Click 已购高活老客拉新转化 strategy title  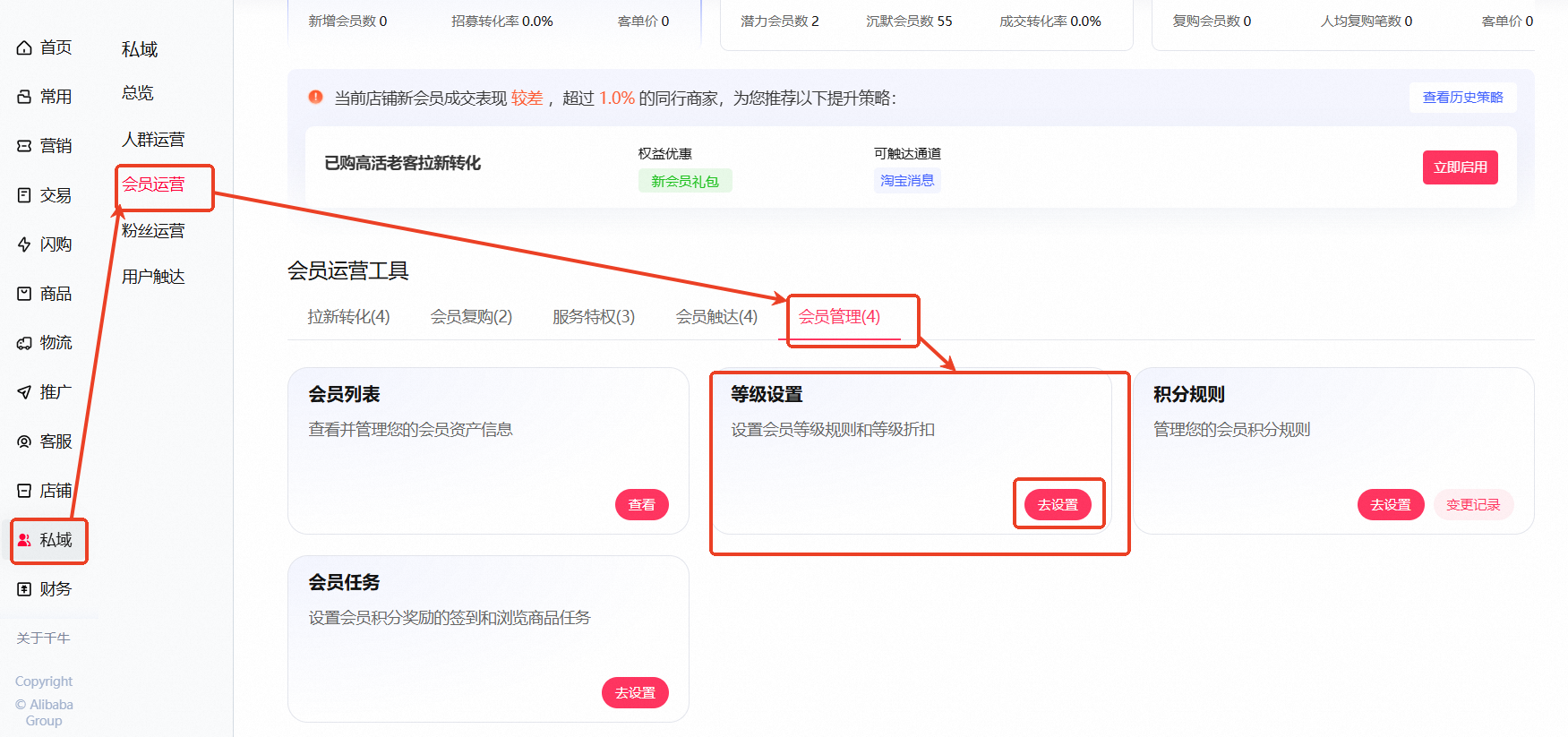pos(403,163)
